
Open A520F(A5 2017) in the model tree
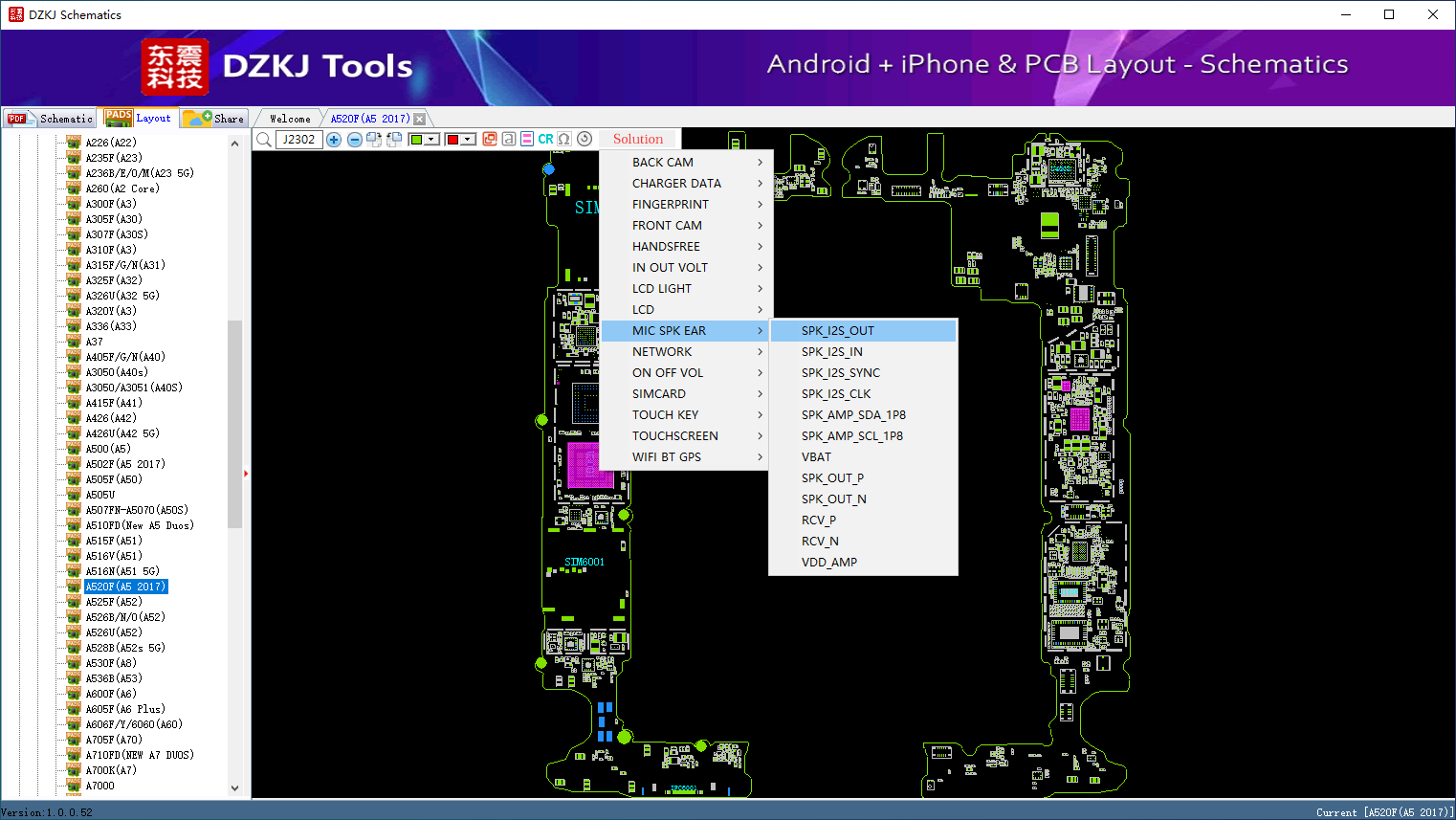(125, 587)
